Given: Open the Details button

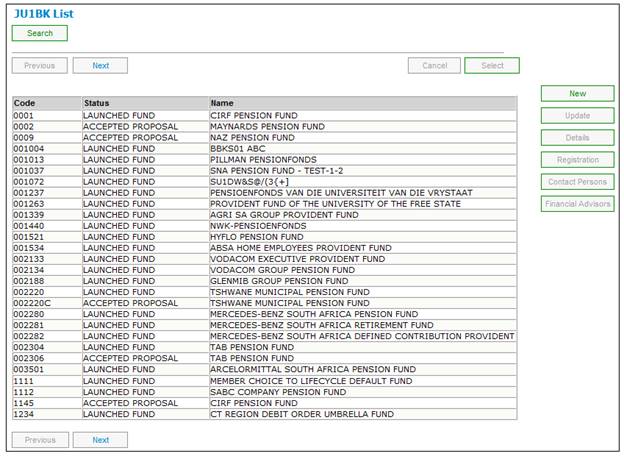Looking at the screenshot, I should coord(577,138).
